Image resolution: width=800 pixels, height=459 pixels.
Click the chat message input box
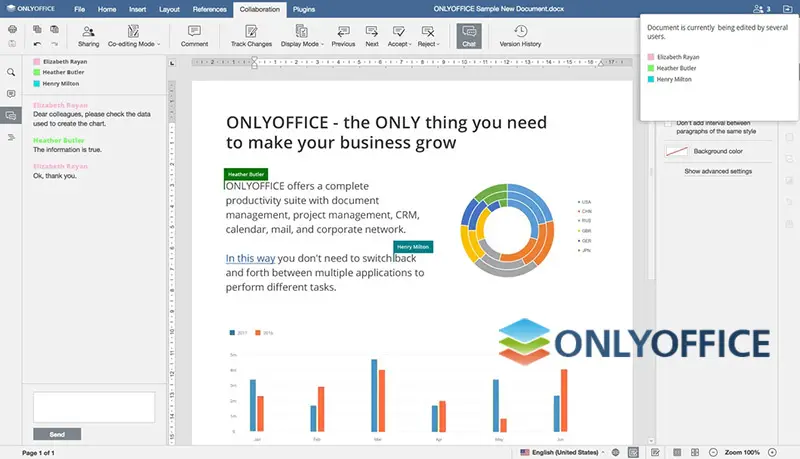point(94,407)
